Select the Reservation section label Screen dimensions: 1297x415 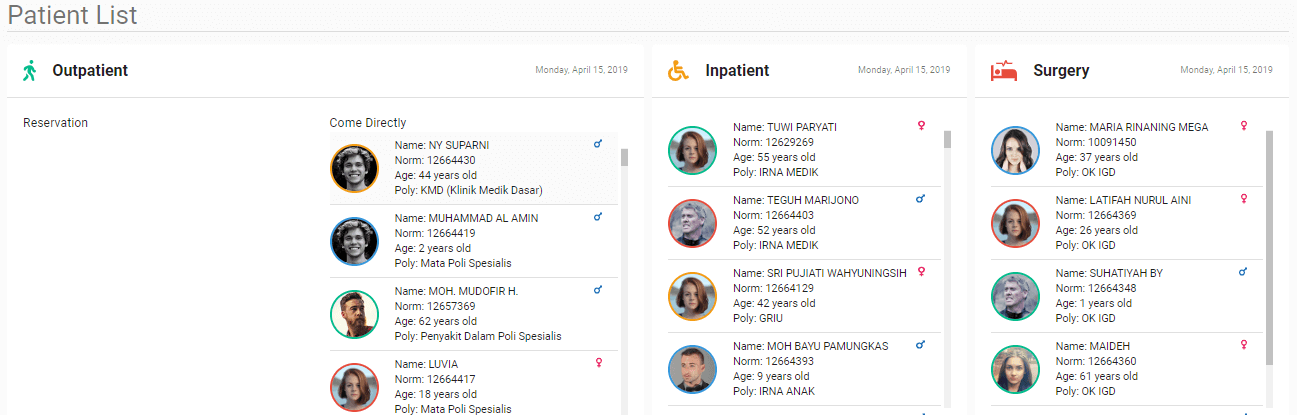click(x=55, y=123)
